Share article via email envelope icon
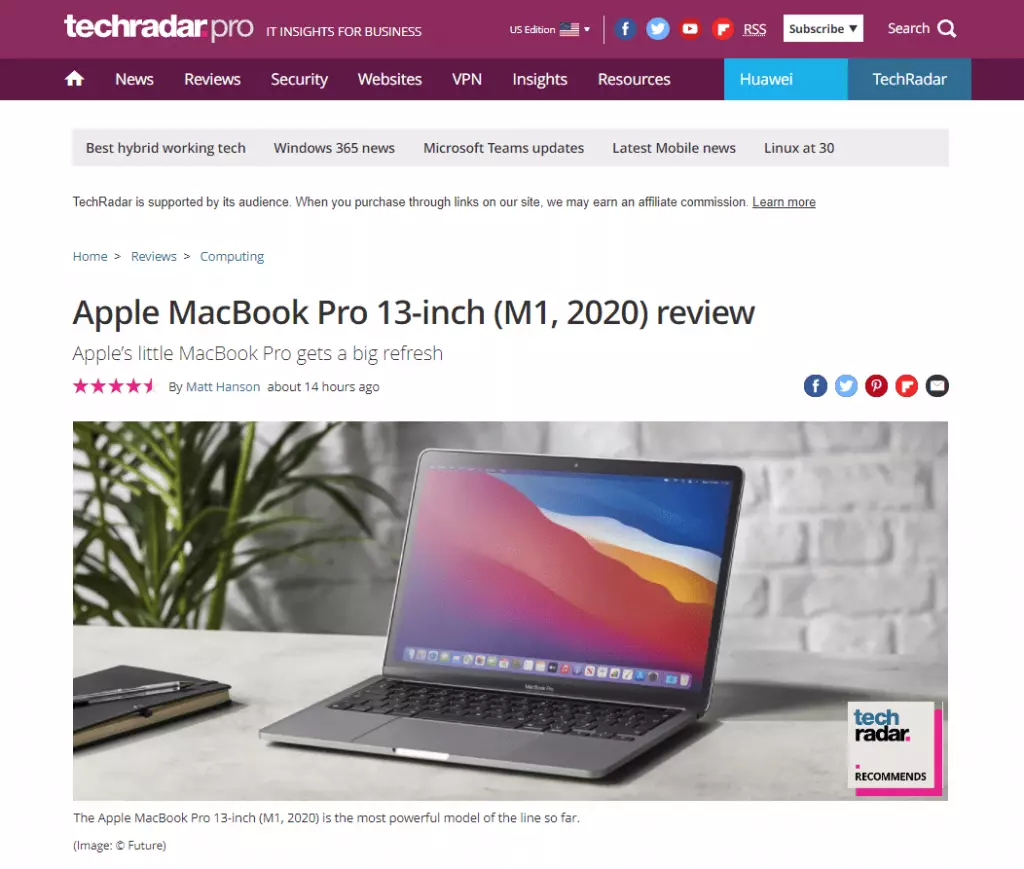The width and height of the screenshot is (1024, 869). tap(937, 386)
